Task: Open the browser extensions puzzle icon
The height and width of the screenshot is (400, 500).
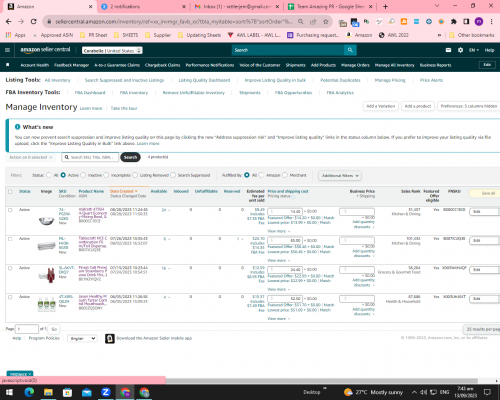Action: pyautogui.click(x=453, y=22)
